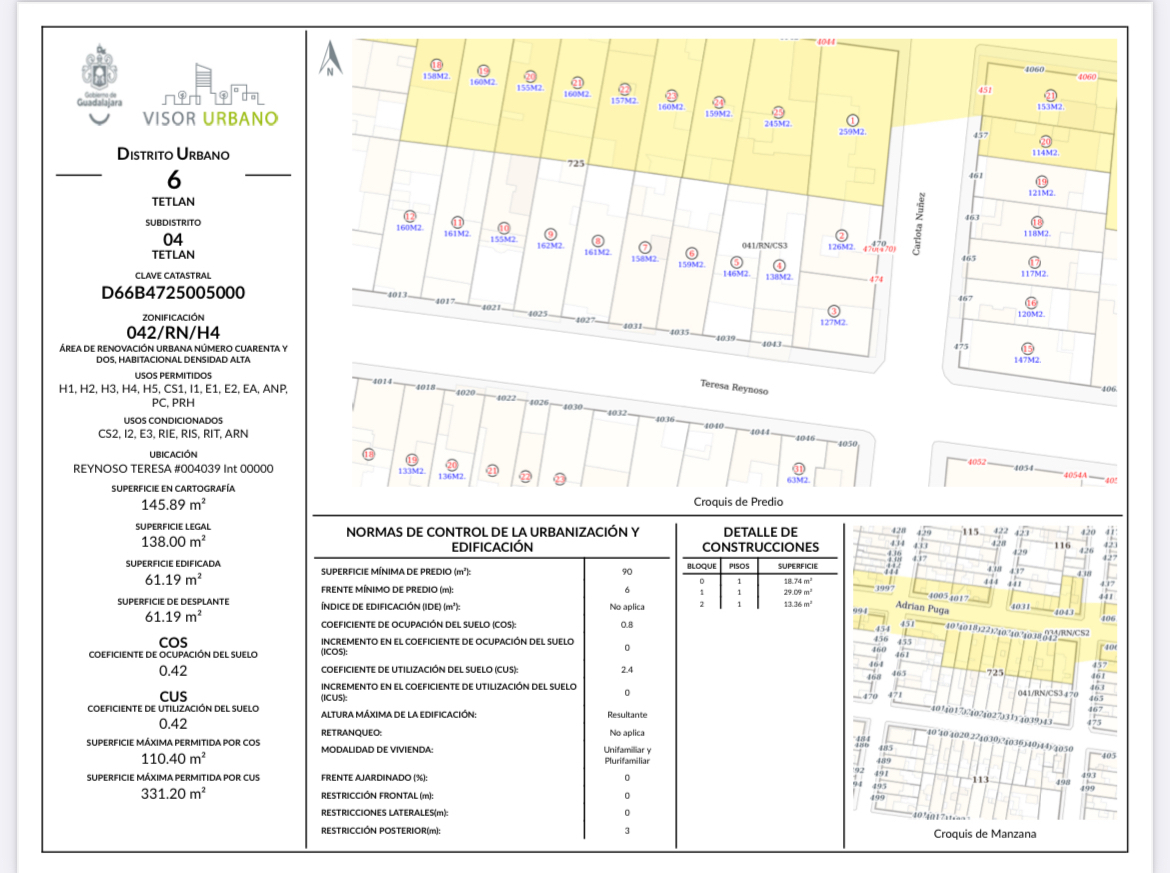Select lot marker 4 labeled 138M2.
The height and width of the screenshot is (873, 1170).
pyautogui.click(x=779, y=265)
